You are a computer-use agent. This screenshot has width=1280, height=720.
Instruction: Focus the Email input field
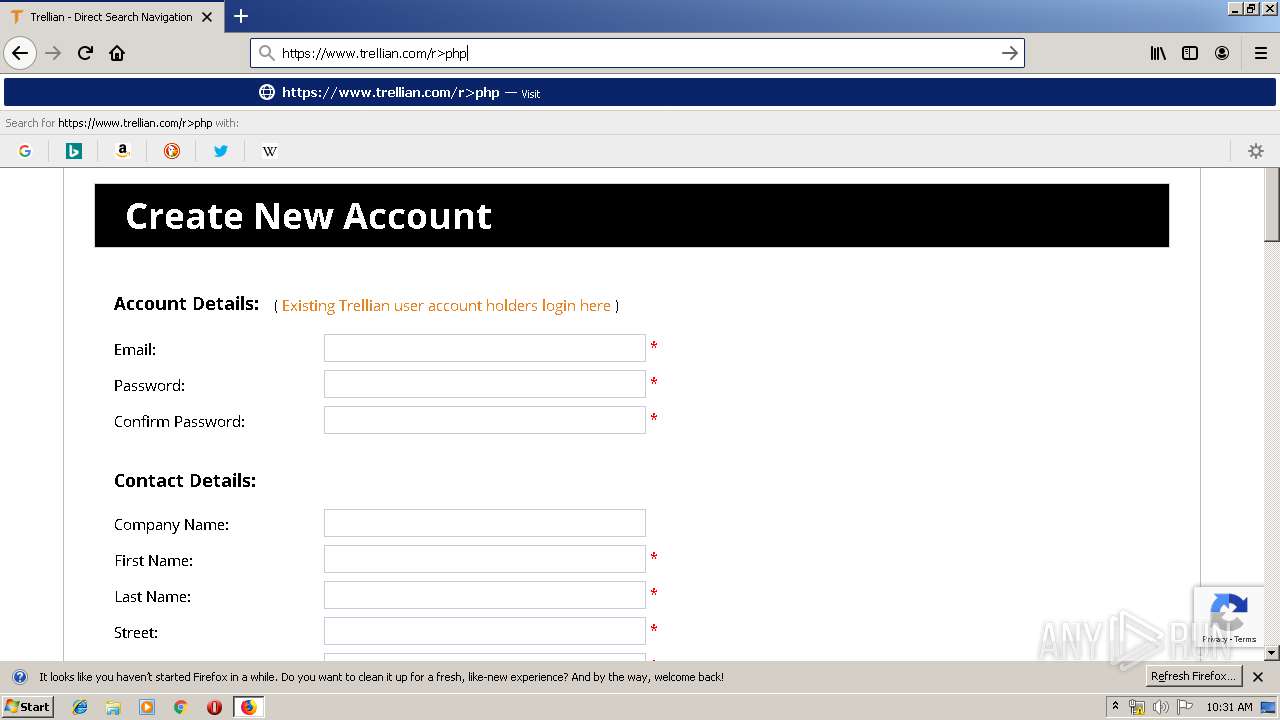click(485, 348)
